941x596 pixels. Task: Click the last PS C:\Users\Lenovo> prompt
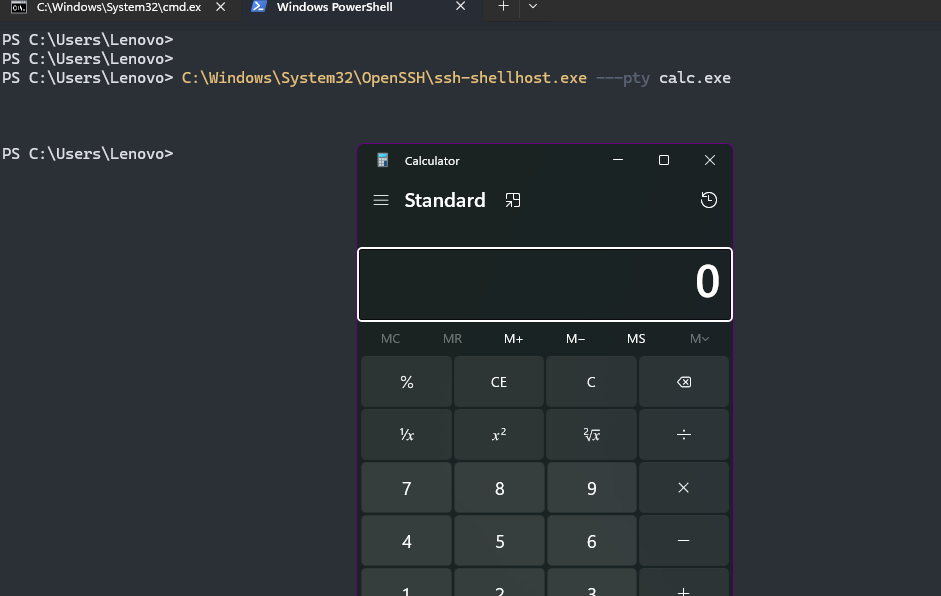click(x=88, y=154)
